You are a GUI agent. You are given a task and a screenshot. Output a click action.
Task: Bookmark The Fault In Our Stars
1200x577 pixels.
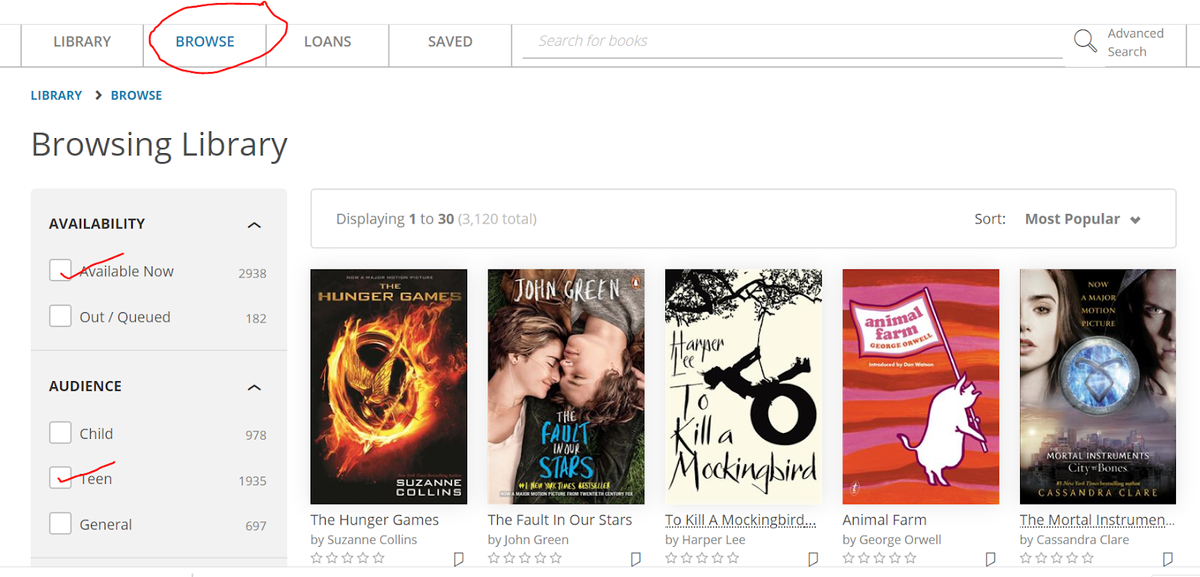pyautogui.click(x=636, y=559)
